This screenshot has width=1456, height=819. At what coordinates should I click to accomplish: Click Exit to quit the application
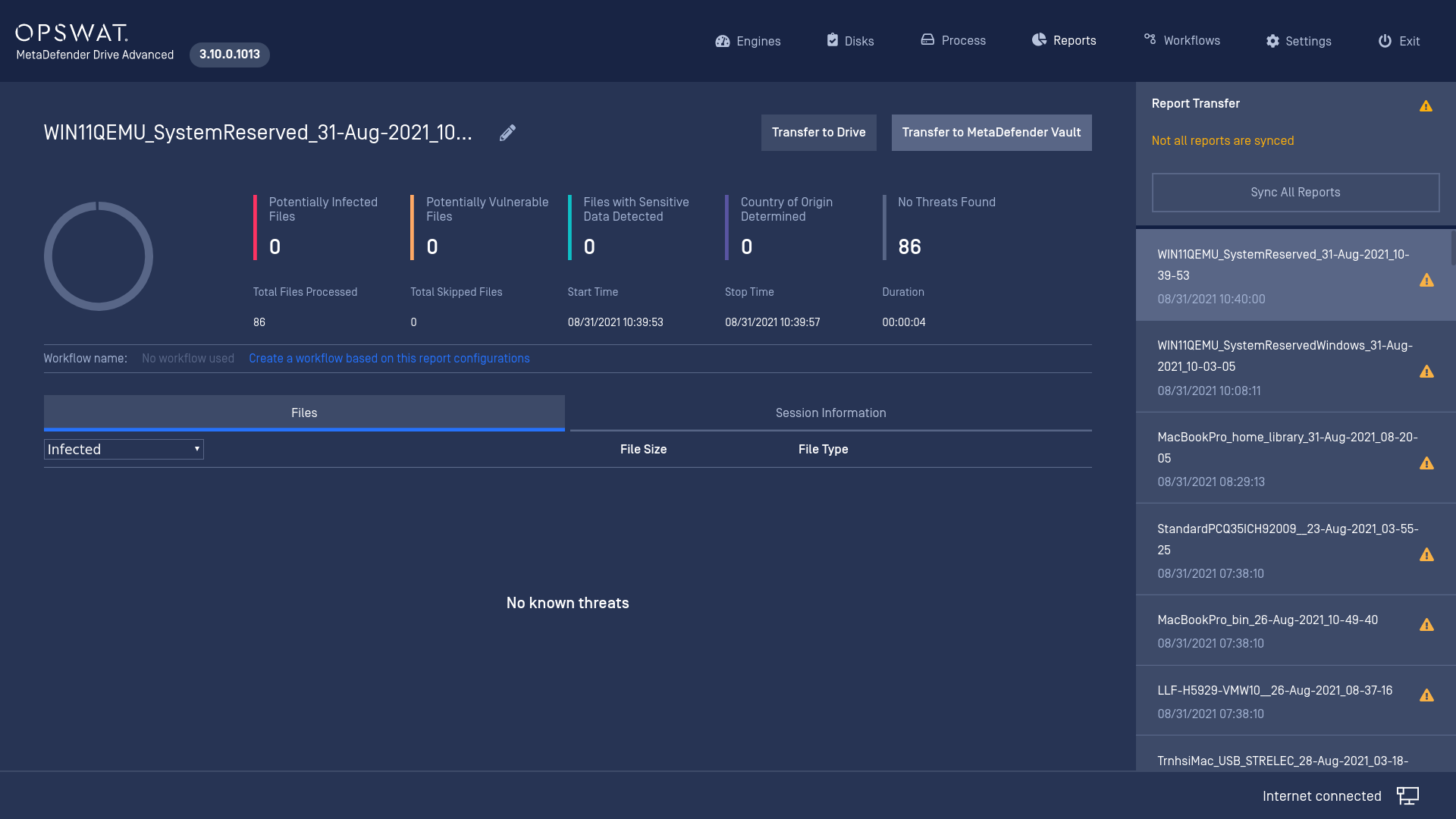pos(1399,41)
